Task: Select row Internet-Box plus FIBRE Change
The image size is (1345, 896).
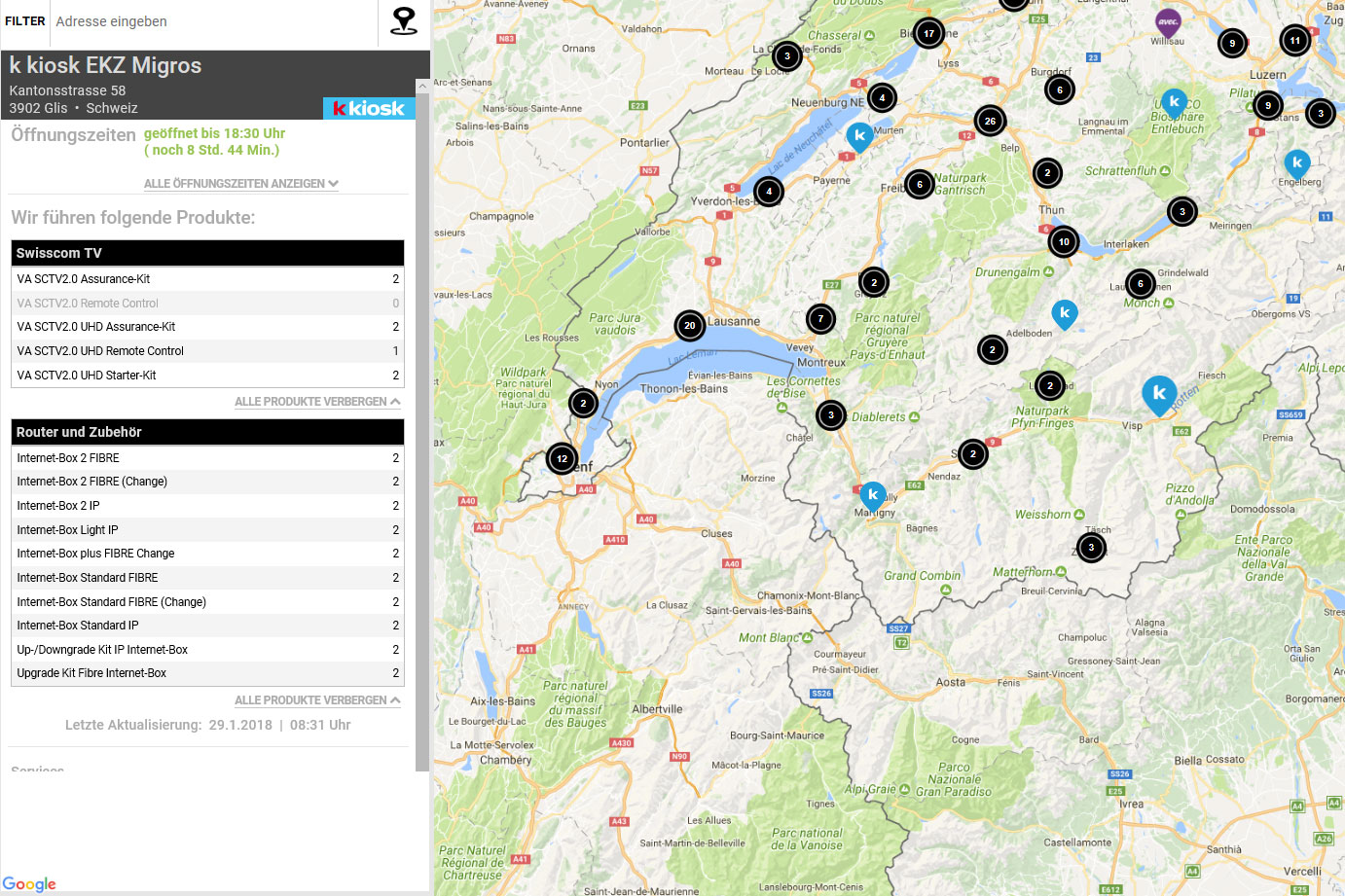Action: coord(207,554)
